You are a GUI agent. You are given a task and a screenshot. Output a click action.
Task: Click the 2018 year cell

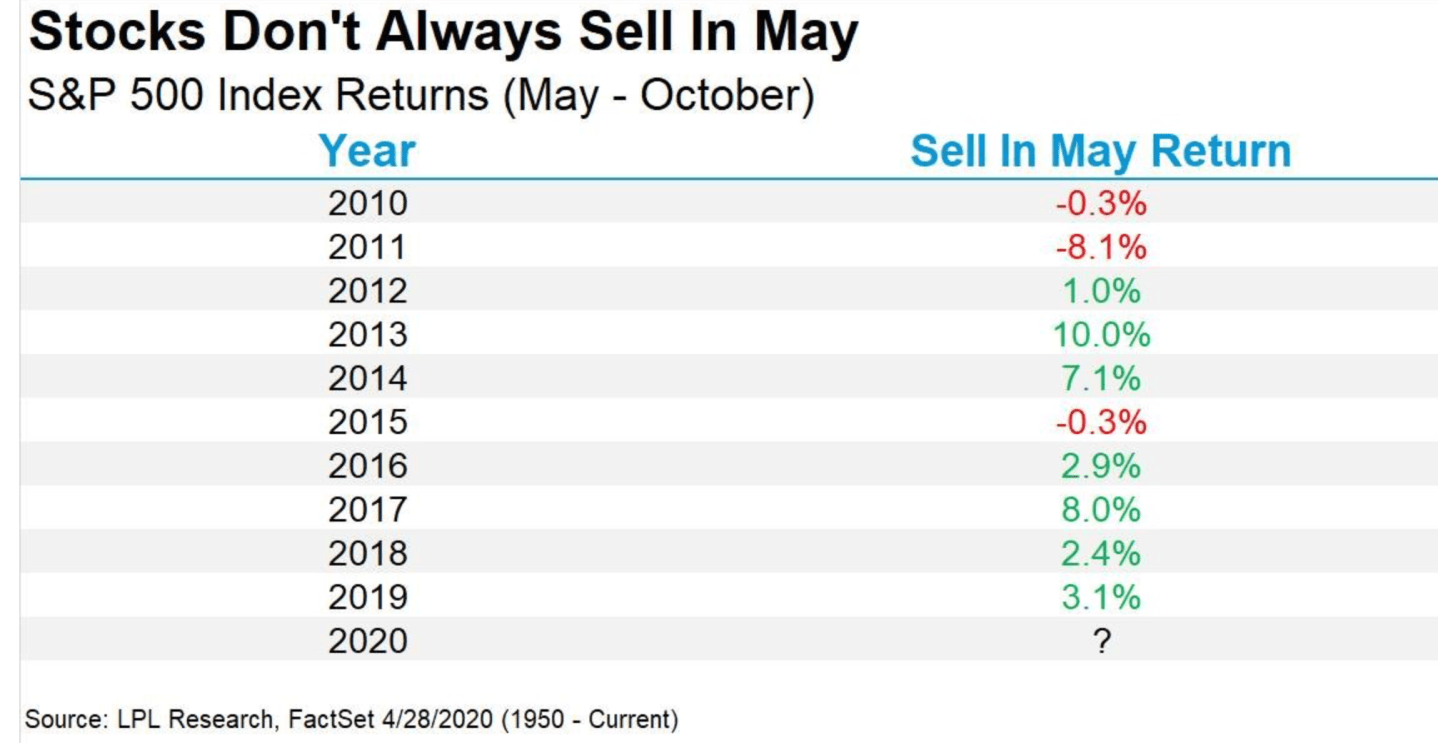pos(367,553)
